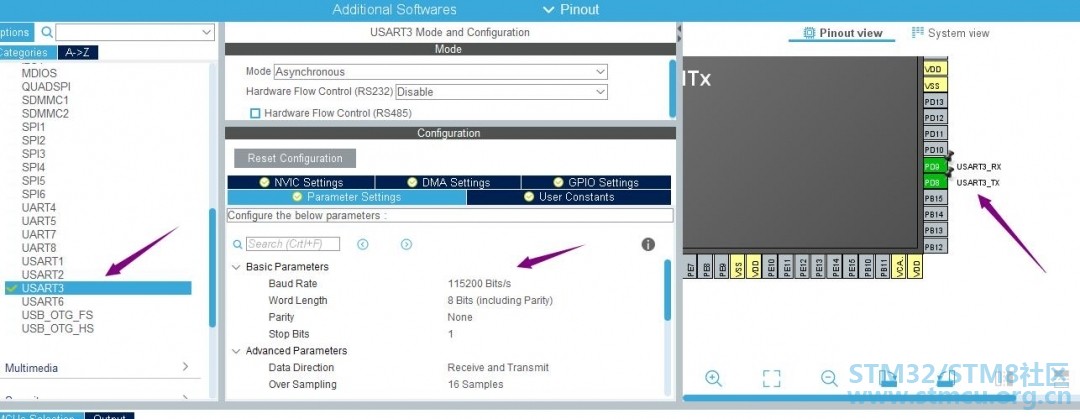Click Data Direction value Receive and Transmit
The image size is (1080, 419).
[x=498, y=367]
